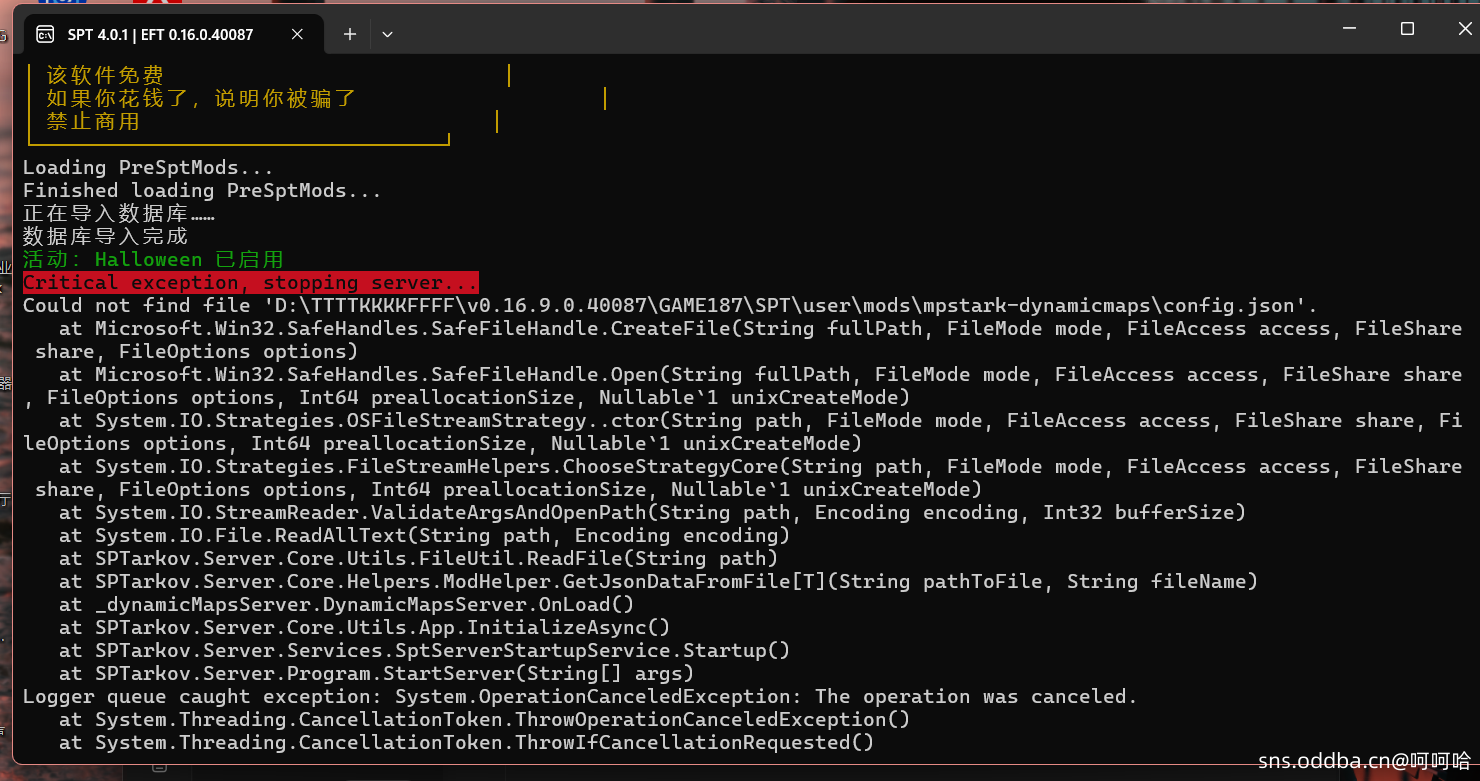Image resolution: width=1480 pixels, height=781 pixels.
Task: Select the SPT 4.0.1 | EFT 0.16.0.40087 tab
Action: (x=160, y=34)
